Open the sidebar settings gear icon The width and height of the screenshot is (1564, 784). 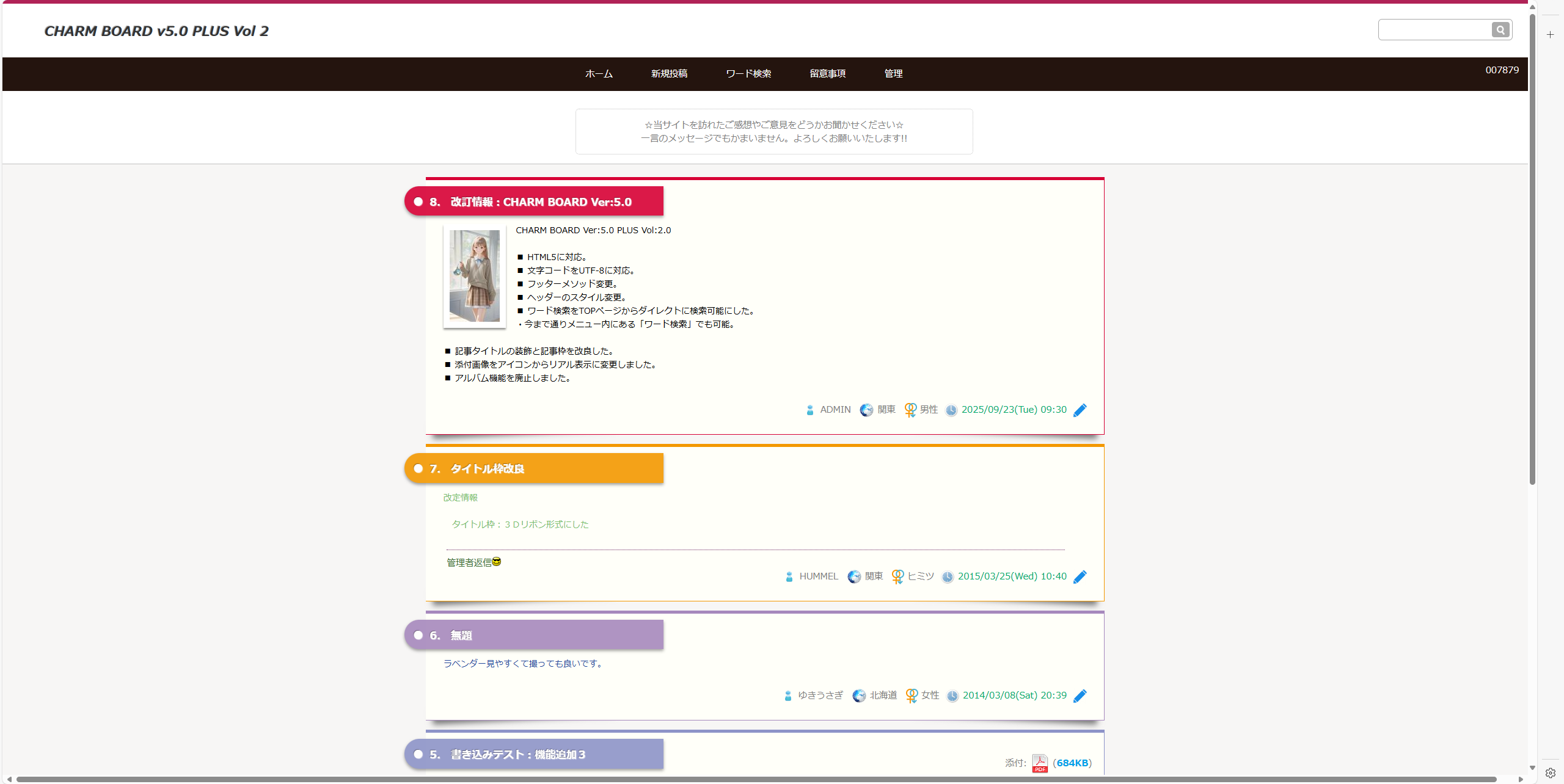point(1550,773)
